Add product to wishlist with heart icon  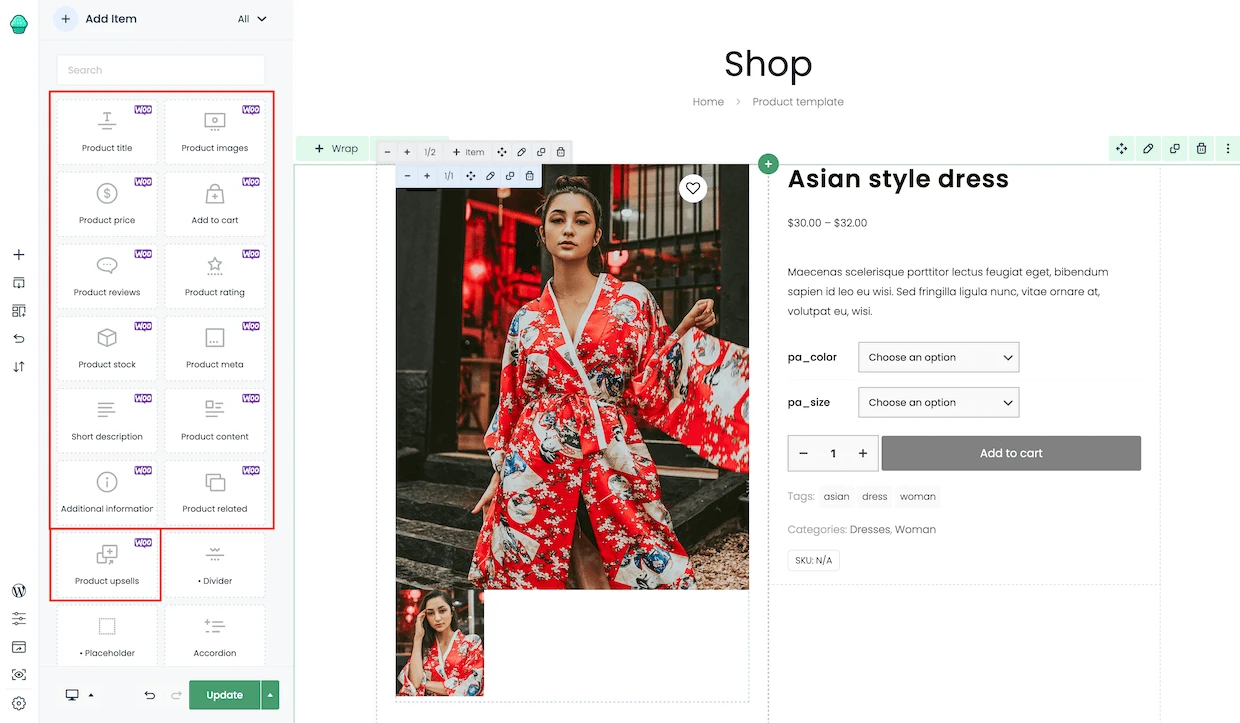coord(693,188)
